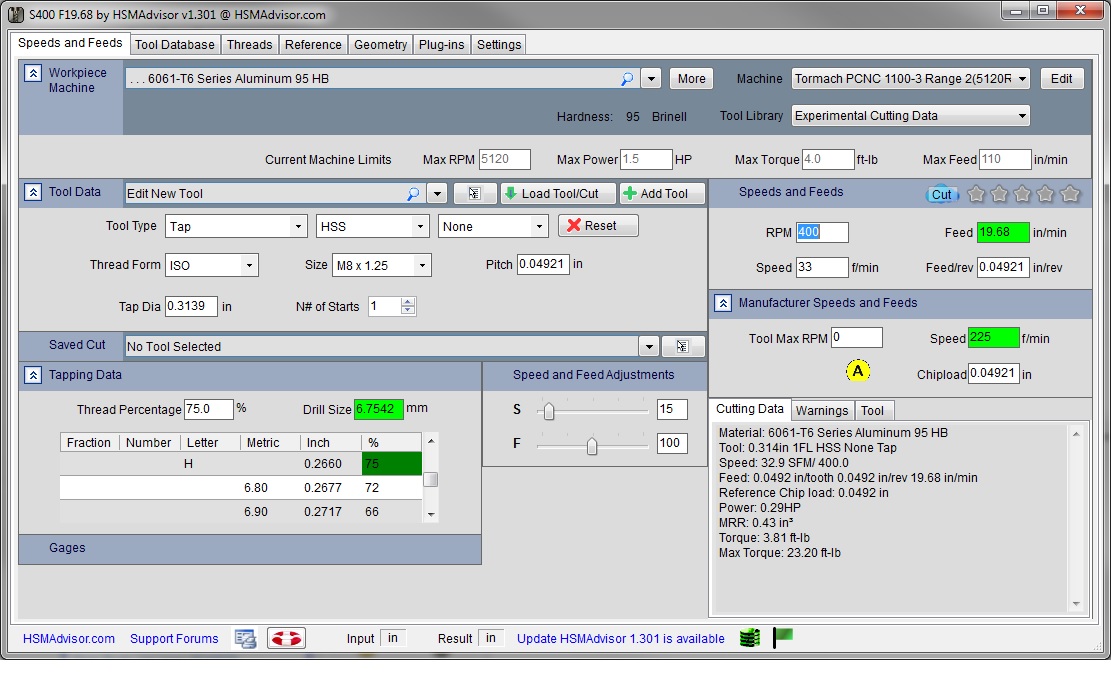Viewport: 1111px width, 692px height.
Task: Toggle the Result units in button
Action: click(491, 638)
